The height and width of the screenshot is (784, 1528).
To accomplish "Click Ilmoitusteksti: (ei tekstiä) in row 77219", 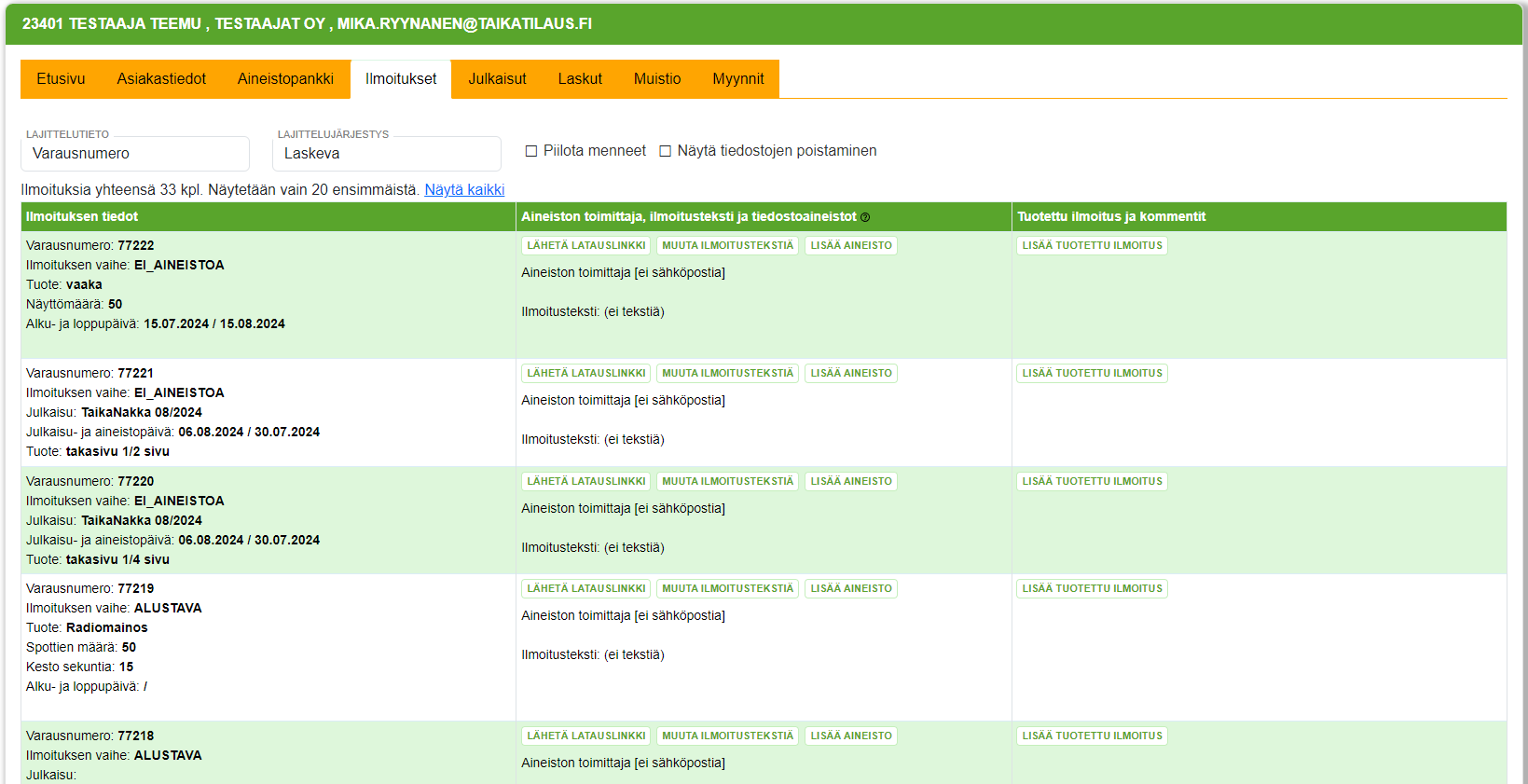I will (x=593, y=654).
